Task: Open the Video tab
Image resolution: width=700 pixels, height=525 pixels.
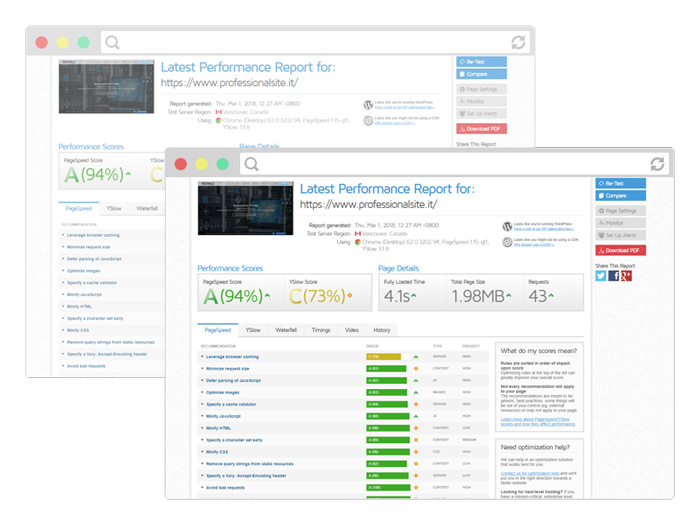Action: pos(351,330)
